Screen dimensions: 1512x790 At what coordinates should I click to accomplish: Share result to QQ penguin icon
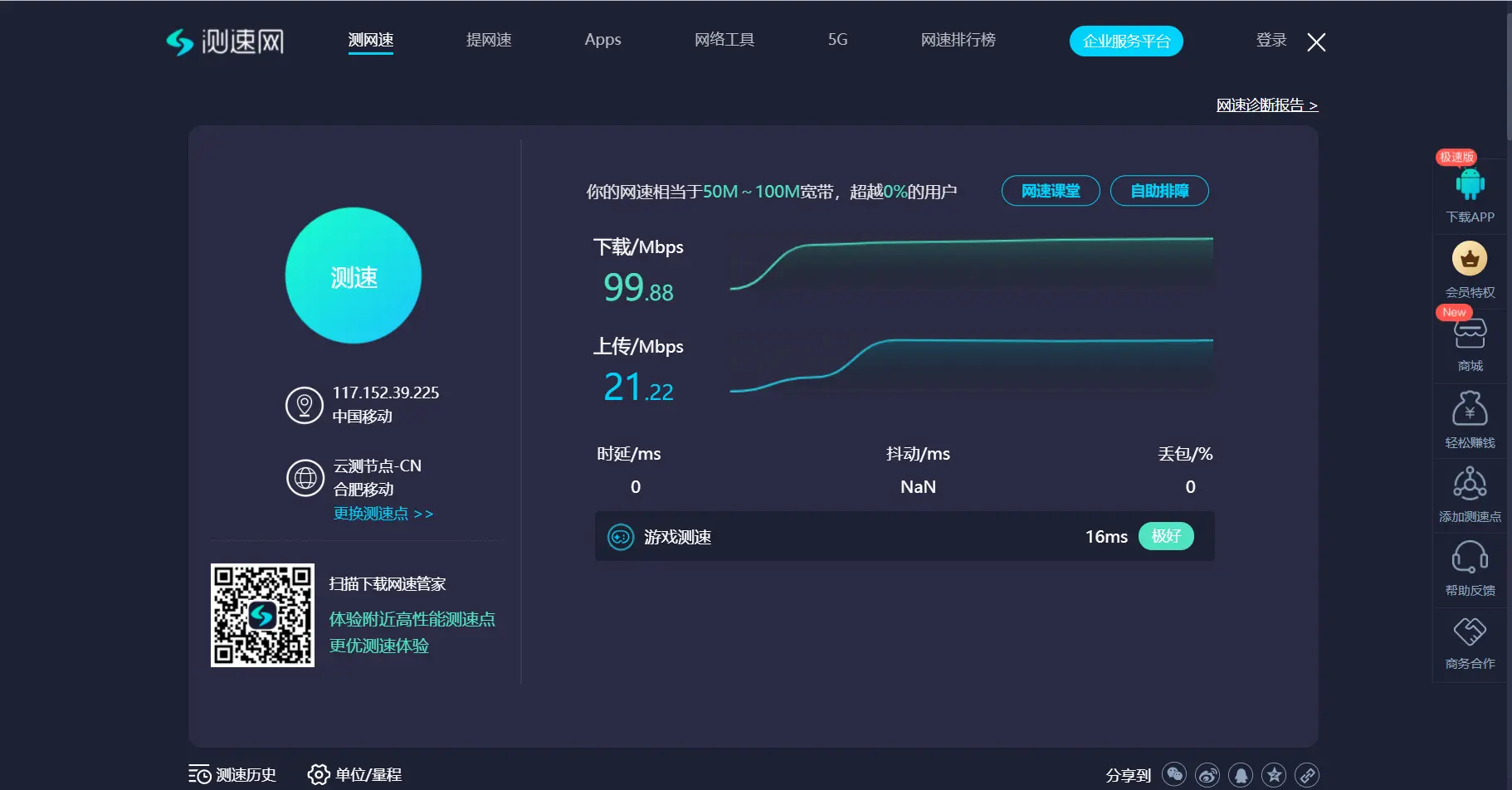pyautogui.click(x=1241, y=775)
